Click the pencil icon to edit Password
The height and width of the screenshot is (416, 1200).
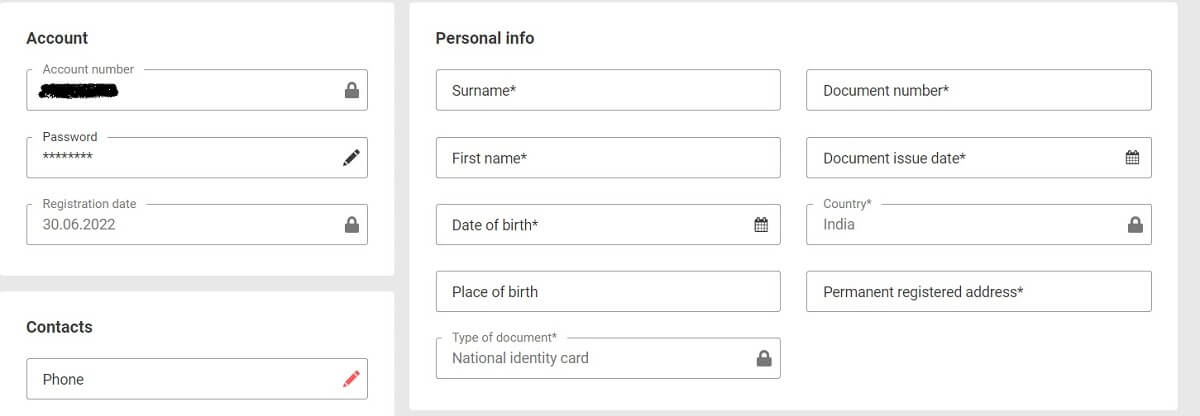[351, 157]
